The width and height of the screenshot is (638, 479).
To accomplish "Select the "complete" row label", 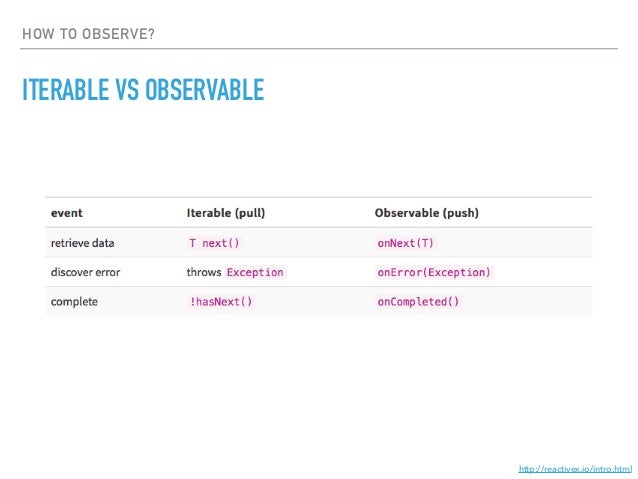I will coord(74,301).
